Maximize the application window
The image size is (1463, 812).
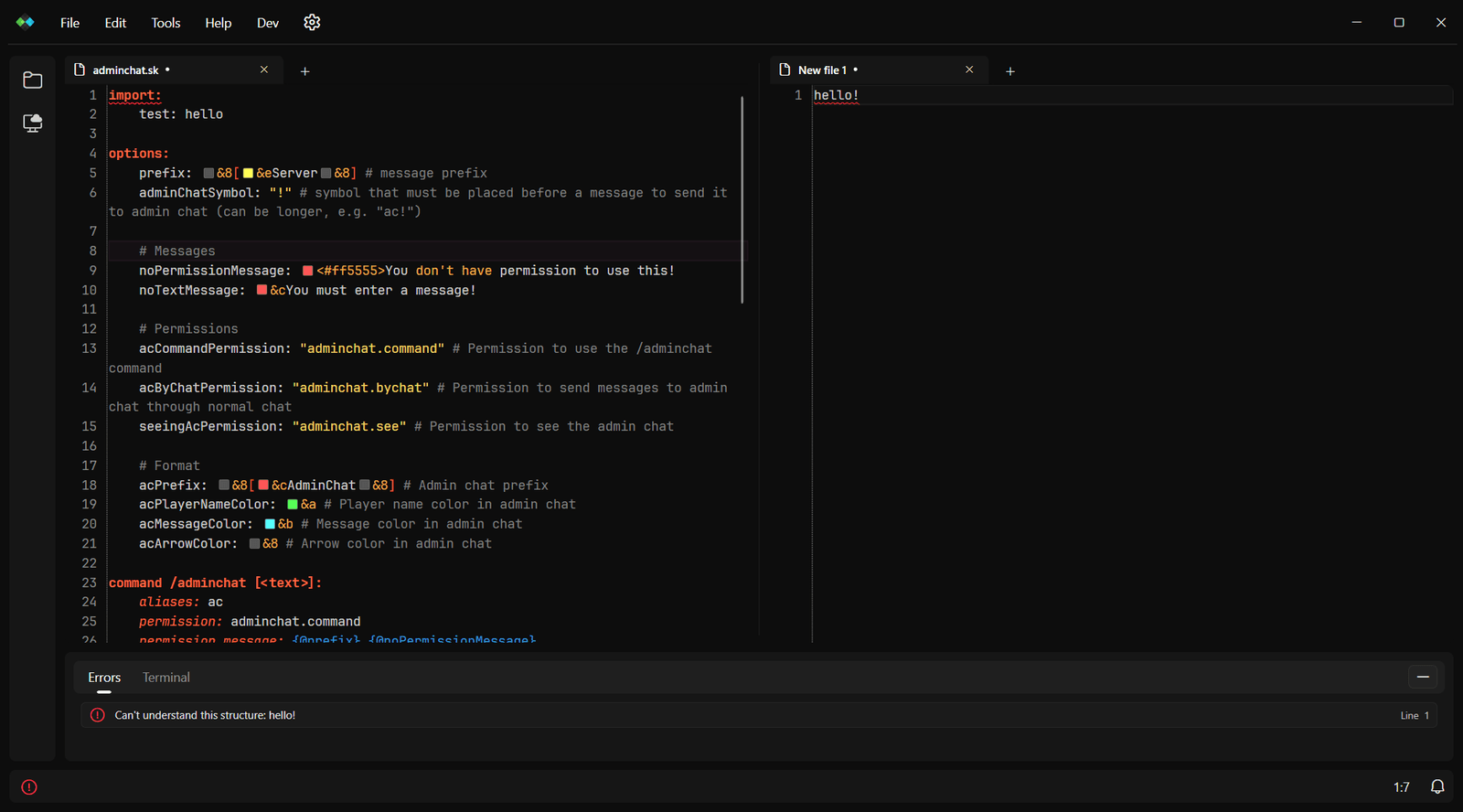1399,22
